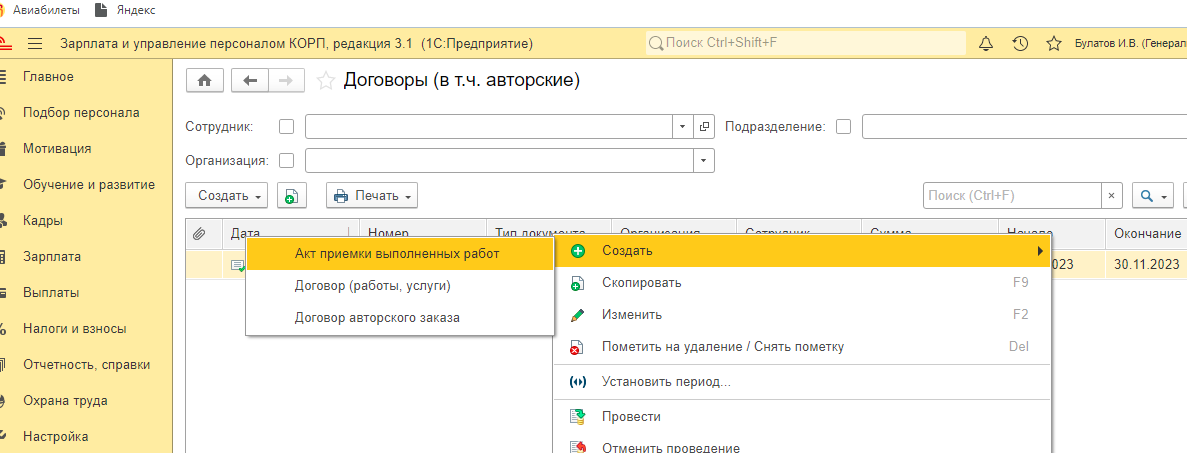Open the notifications bell icon
This screenshot has width=1187, height=453.
click(x=986, y=44)
